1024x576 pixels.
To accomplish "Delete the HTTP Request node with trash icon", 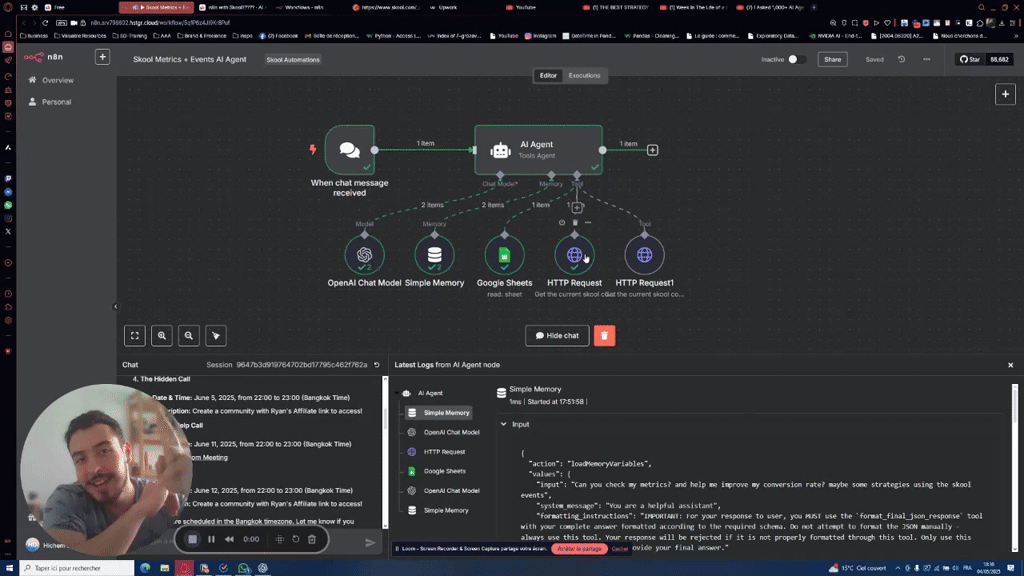I will pos(575,223).
